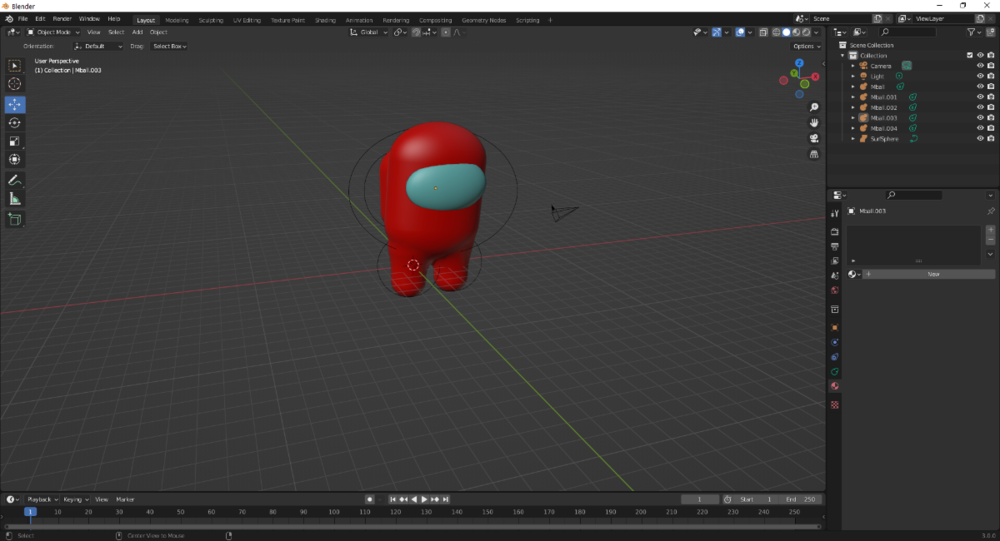
Task: Open the Object Mode dropdown
Action: pyautogui.click(x=54, y=32)
